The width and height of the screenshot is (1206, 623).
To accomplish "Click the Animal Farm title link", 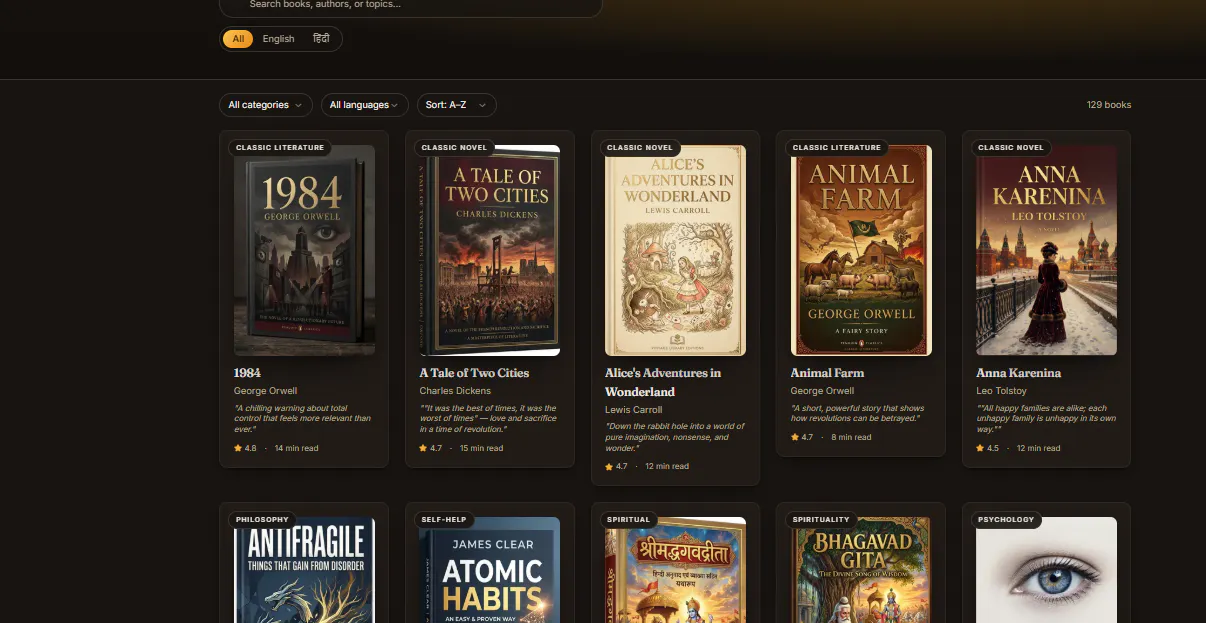I will click(x=827, y=373).
